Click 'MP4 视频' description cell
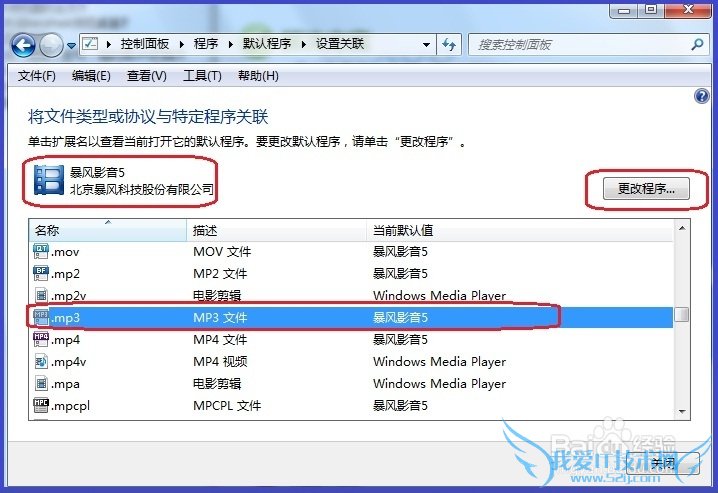This screenshot has height=493, width=718. [220, 362]
